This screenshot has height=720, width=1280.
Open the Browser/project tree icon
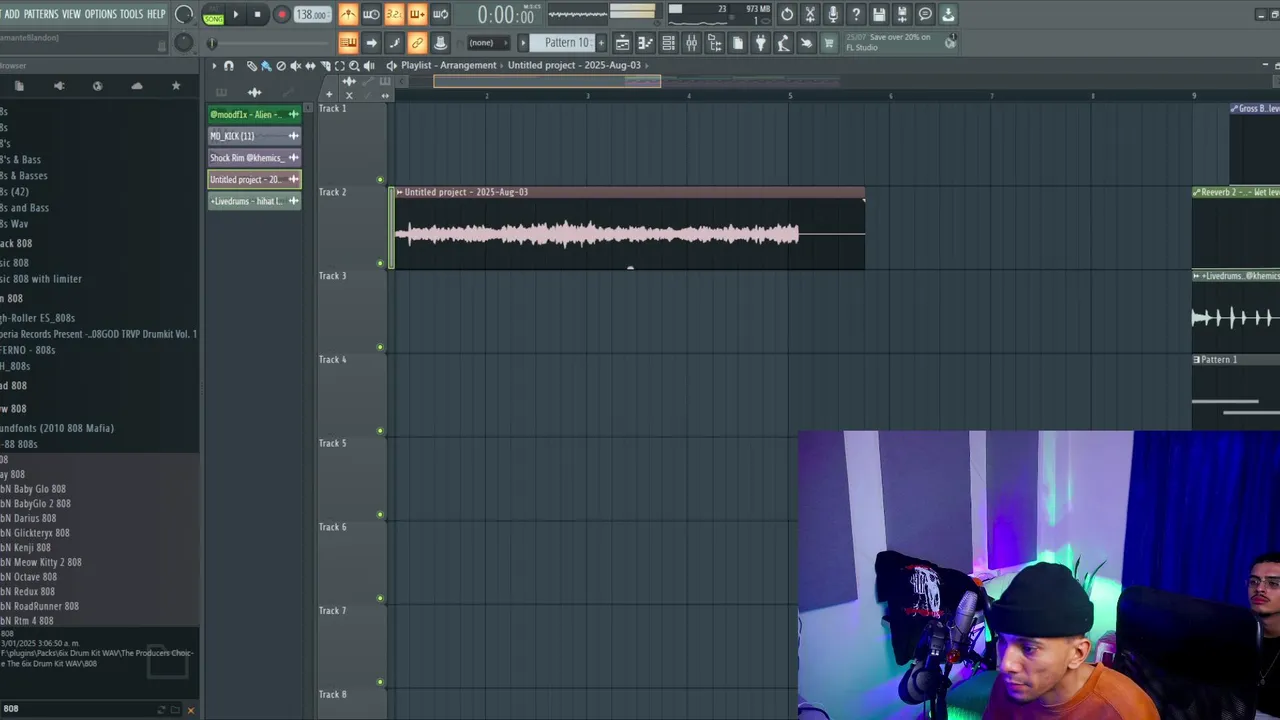point(714,43)
